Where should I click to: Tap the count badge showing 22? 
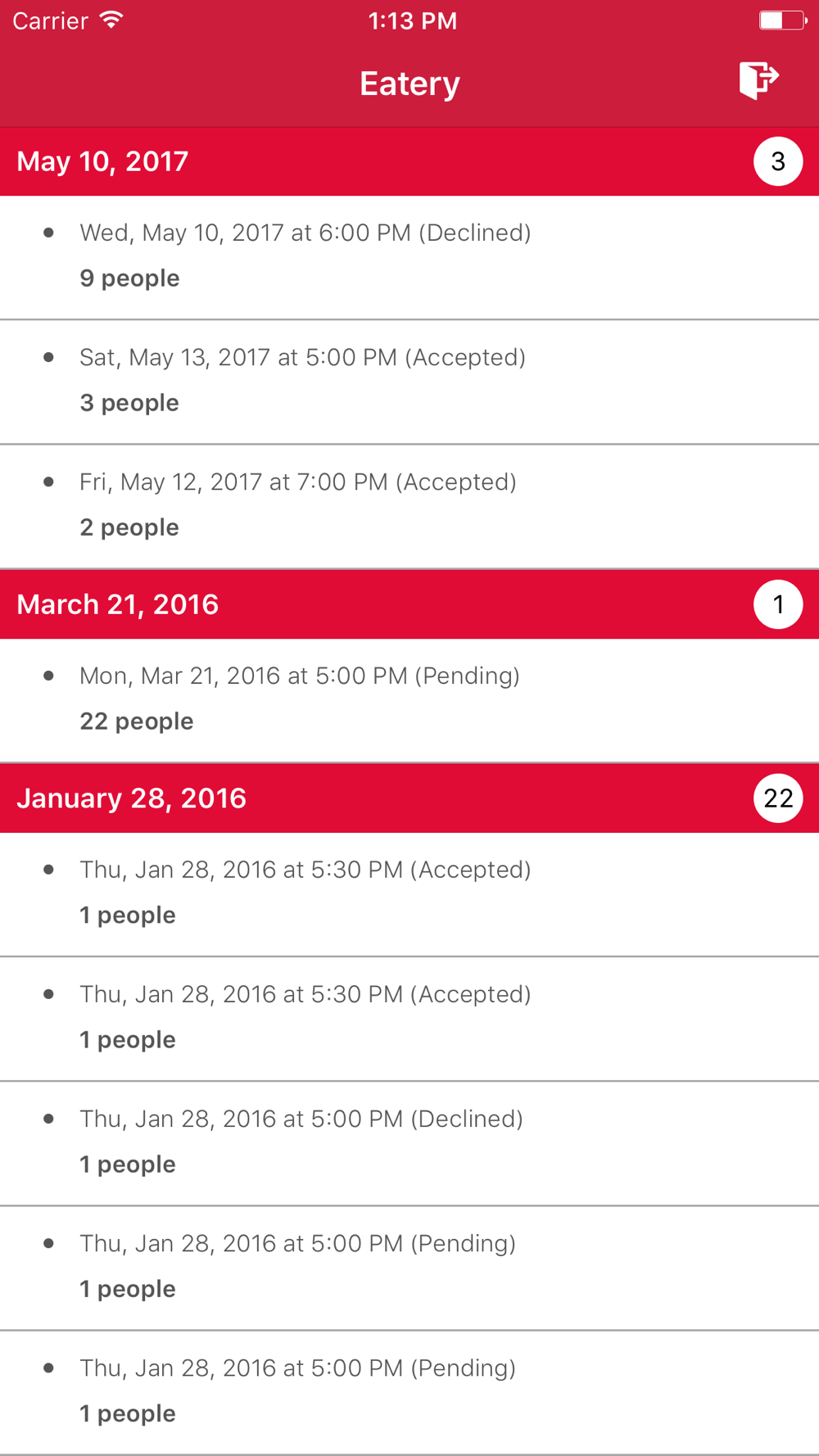(777, 798)
